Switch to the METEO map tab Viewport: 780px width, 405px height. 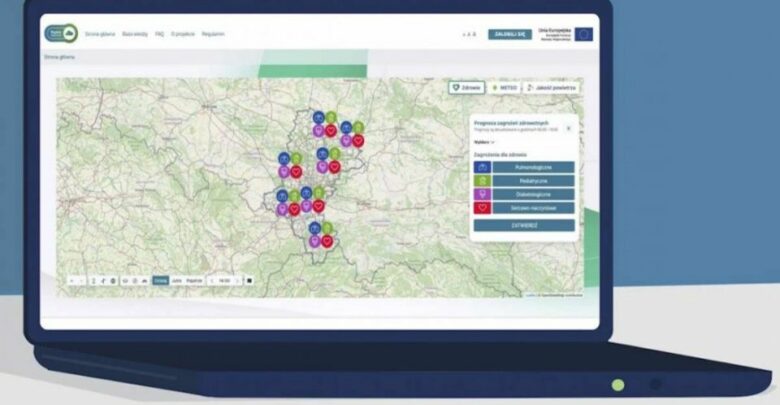pos(504,88)
